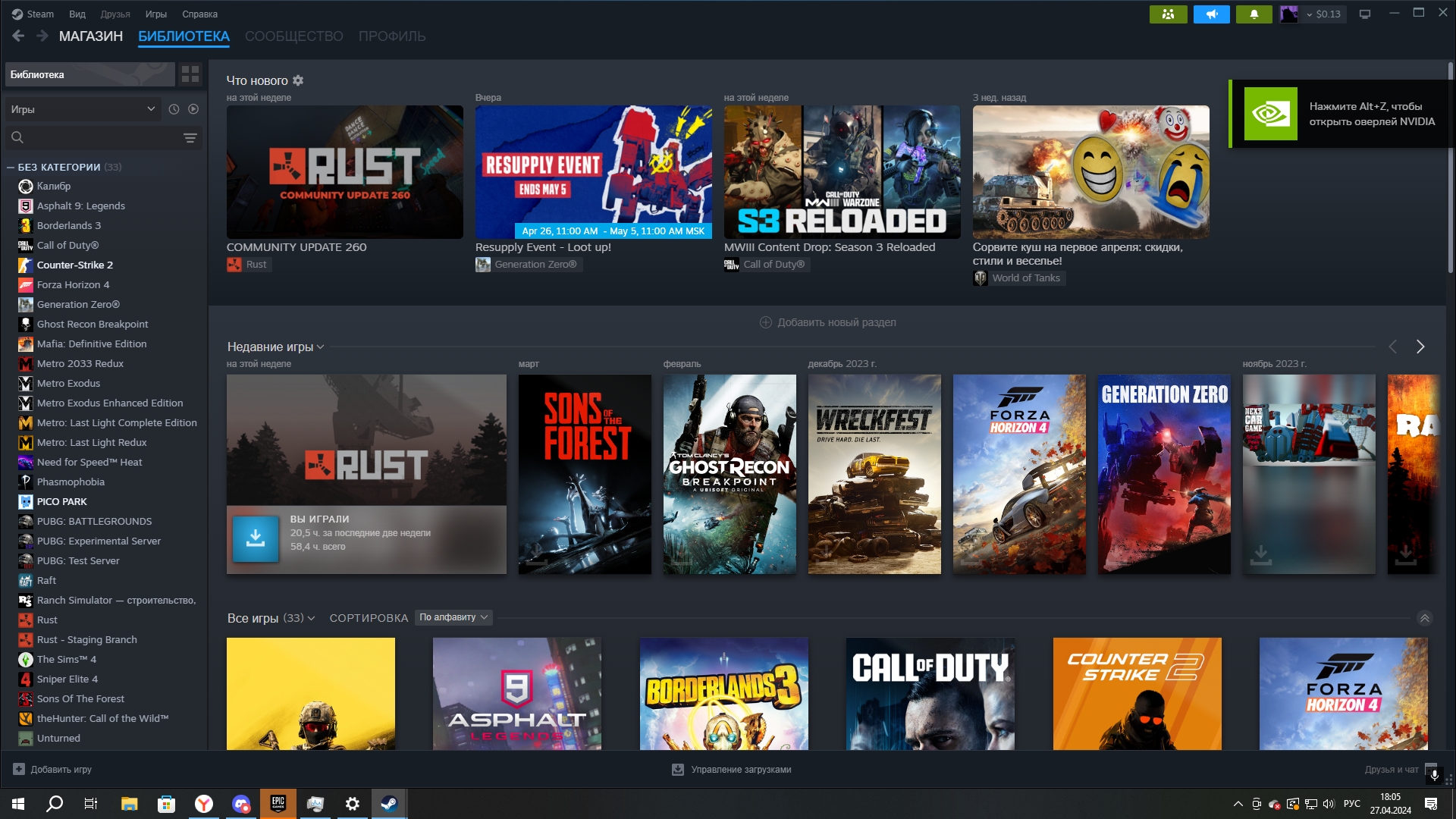Toggle the ready-to-play filter icon

(x=193, y=109)
